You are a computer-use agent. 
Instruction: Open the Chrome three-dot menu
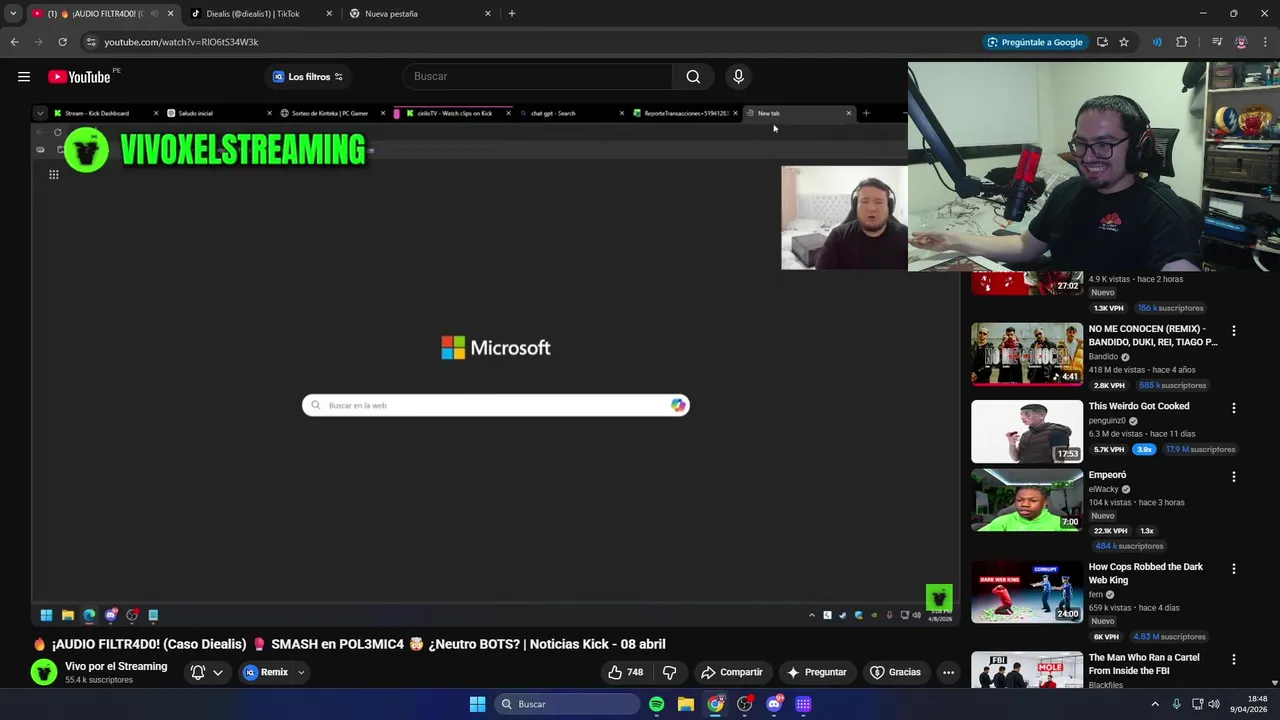point(1265,42)
